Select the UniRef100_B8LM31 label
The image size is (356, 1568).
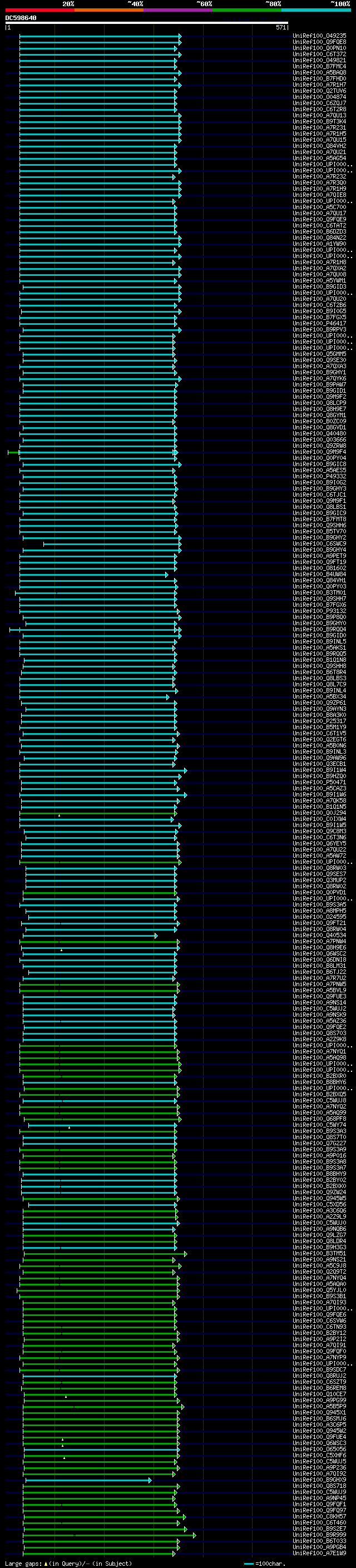(319, 966)
